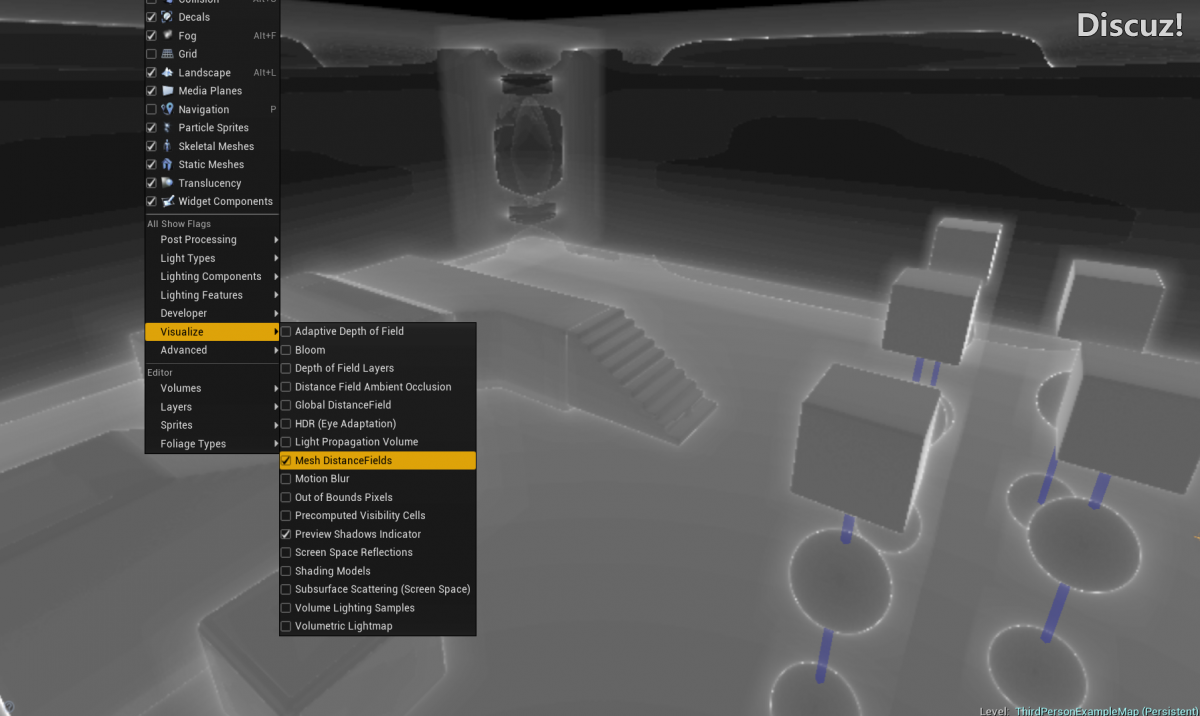Check the Volumetric Lightmap checkbox
The width and height of the screenshot is (1200, 716).
click(x=286, y=626)
